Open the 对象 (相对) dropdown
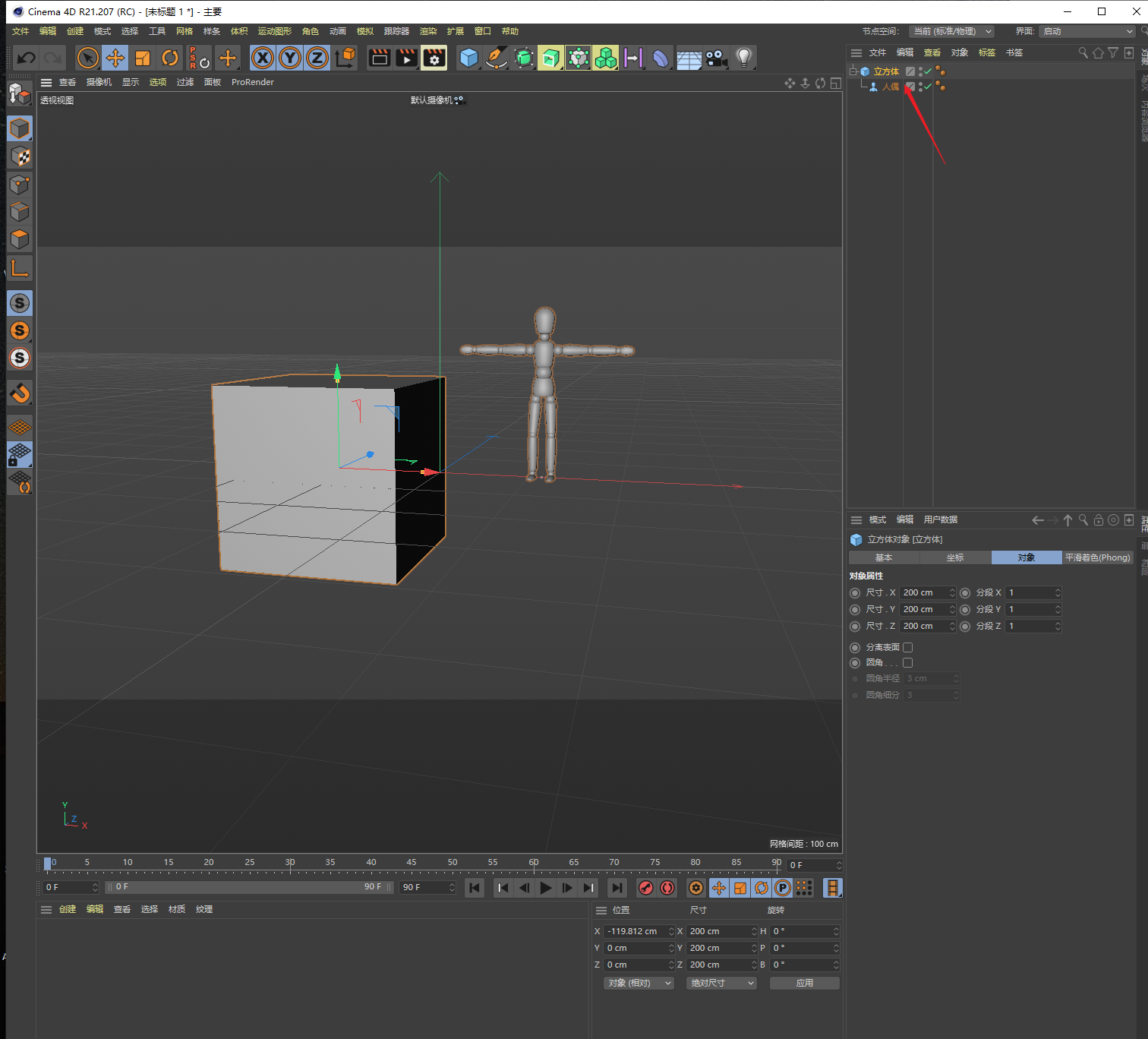Screen dimensions: 1148x1039 pos(639,983)
